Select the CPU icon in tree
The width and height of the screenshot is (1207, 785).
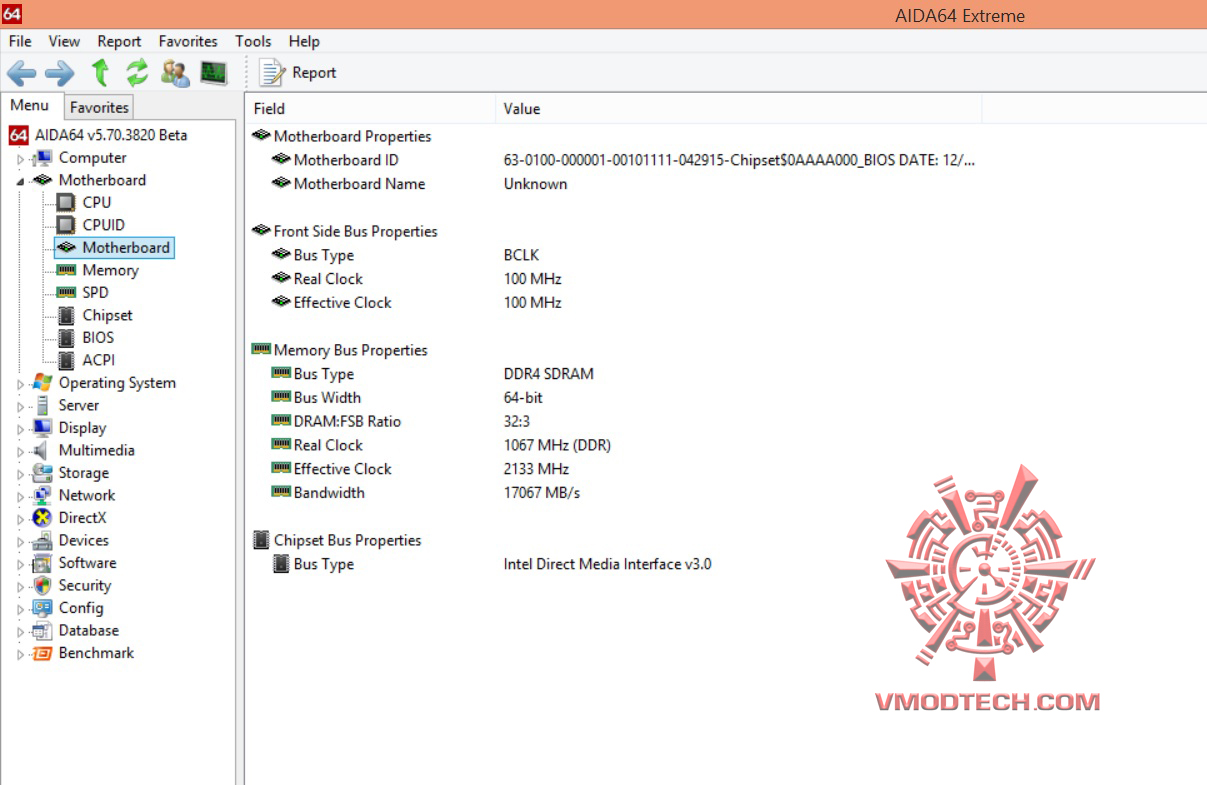tap(66, 203)
